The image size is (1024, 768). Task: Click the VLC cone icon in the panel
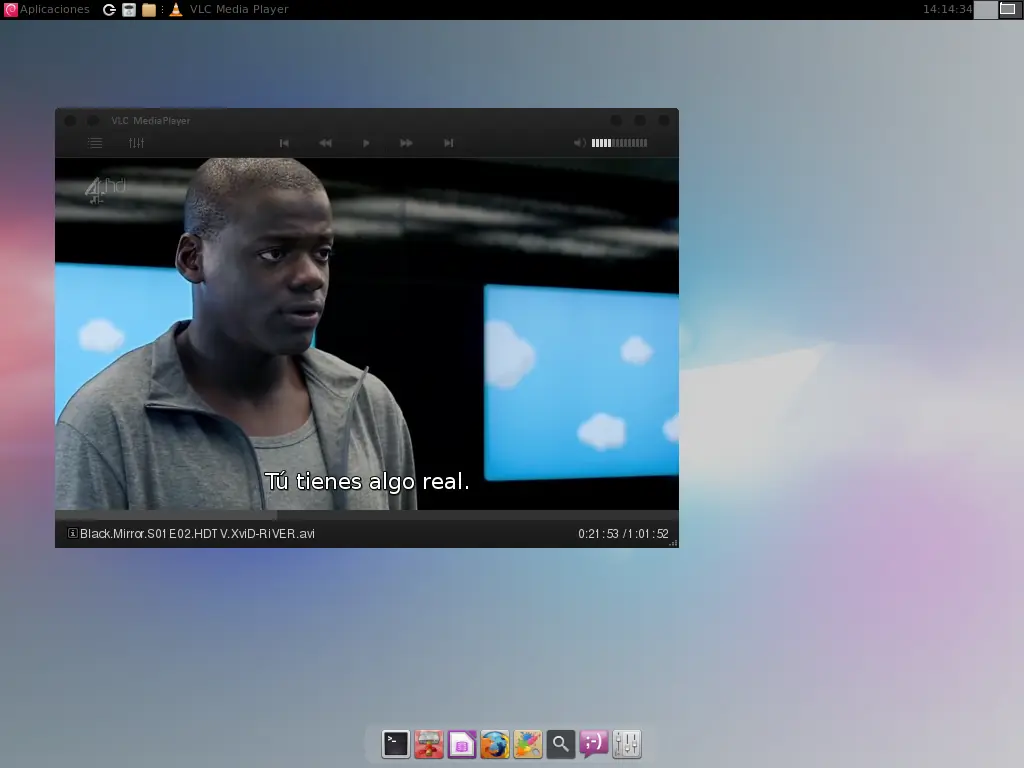click(x=176, y=9)
